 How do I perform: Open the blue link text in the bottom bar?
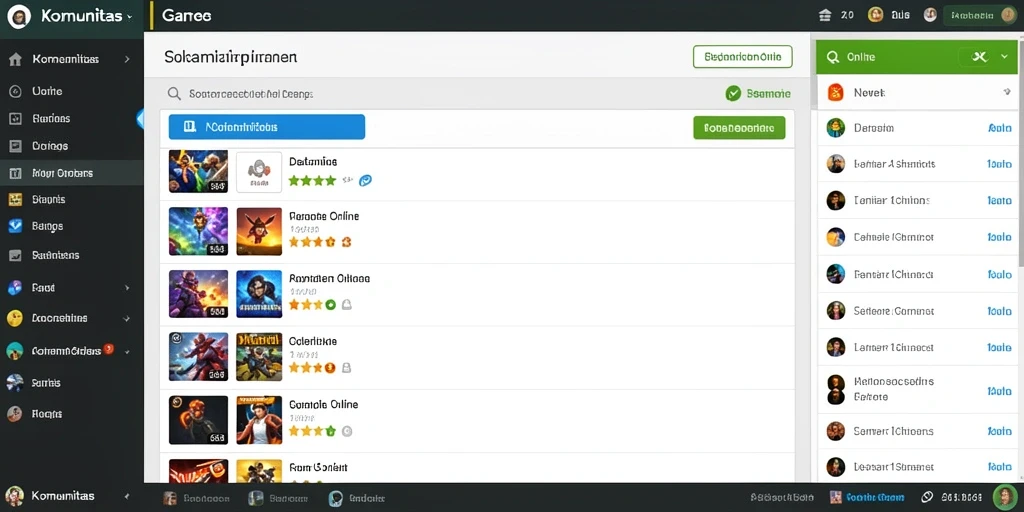click(874, 498)
